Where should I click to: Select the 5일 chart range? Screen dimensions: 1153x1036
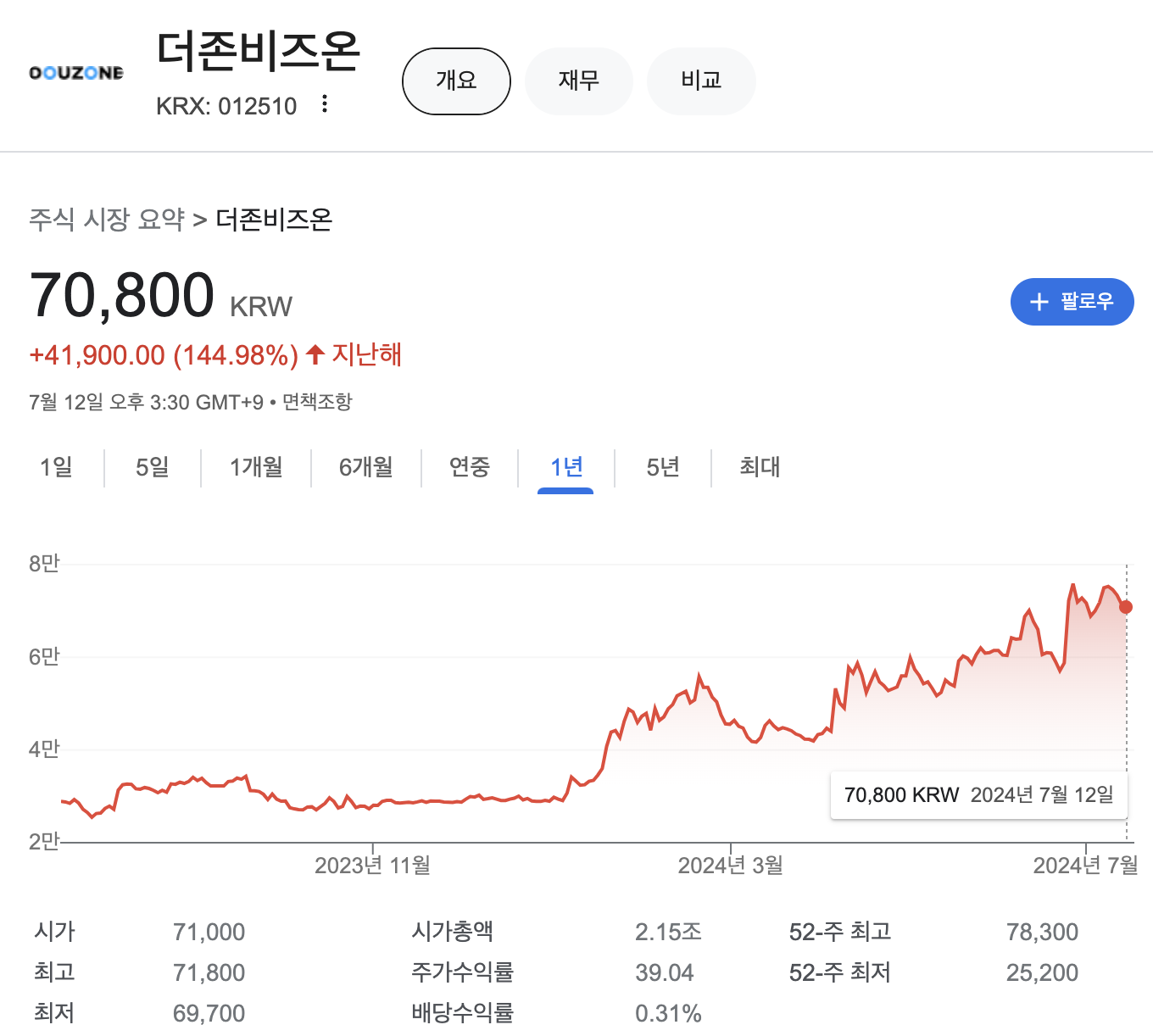[153, 467]
